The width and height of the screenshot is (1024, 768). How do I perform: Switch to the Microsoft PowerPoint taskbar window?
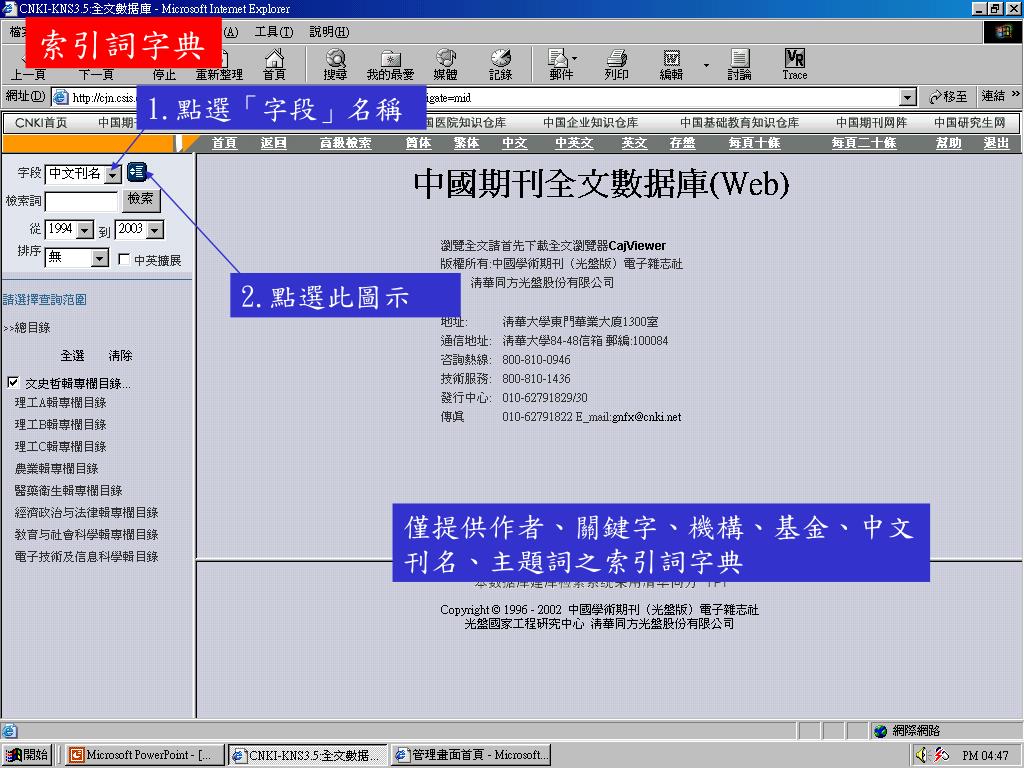(x=144, y=755)
